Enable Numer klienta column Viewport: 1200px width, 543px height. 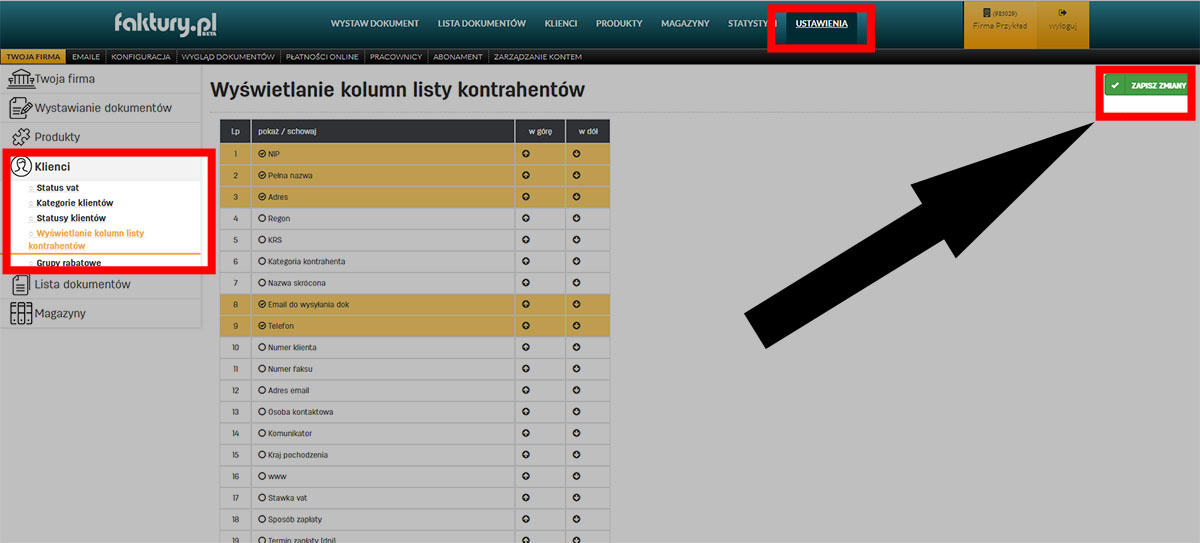(x=262, y=347)
